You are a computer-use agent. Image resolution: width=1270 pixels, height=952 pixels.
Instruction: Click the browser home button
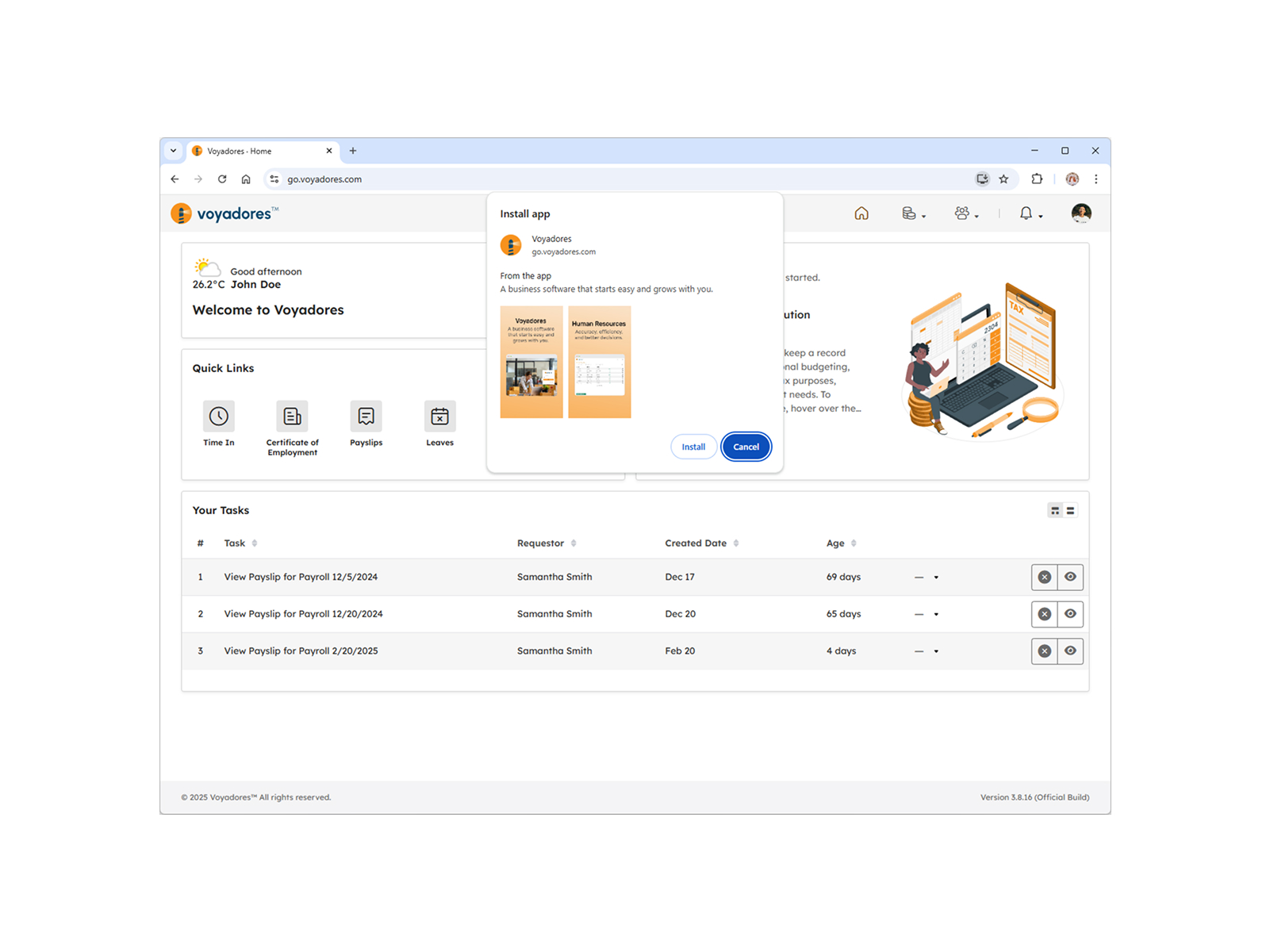click(246, 179)
